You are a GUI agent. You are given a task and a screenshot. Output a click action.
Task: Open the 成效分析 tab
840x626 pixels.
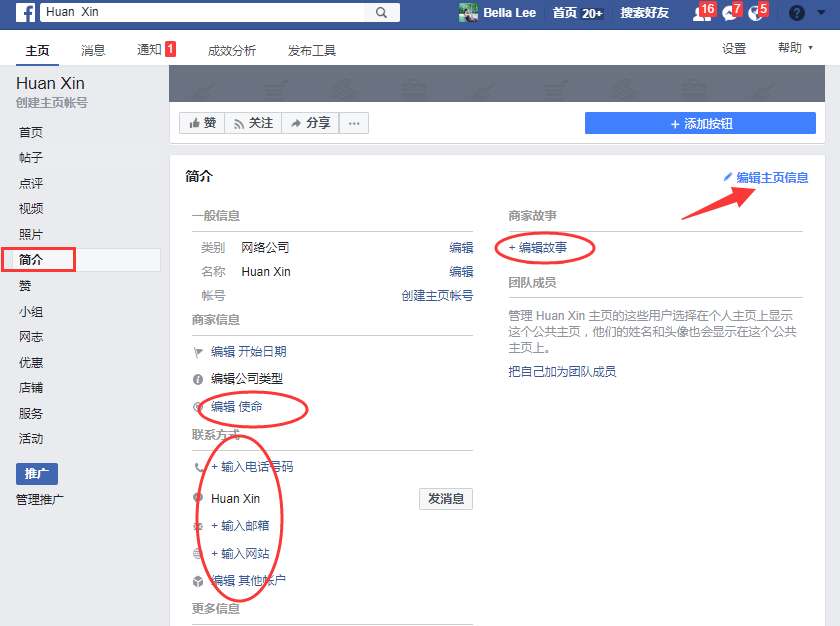click(231, 50)
